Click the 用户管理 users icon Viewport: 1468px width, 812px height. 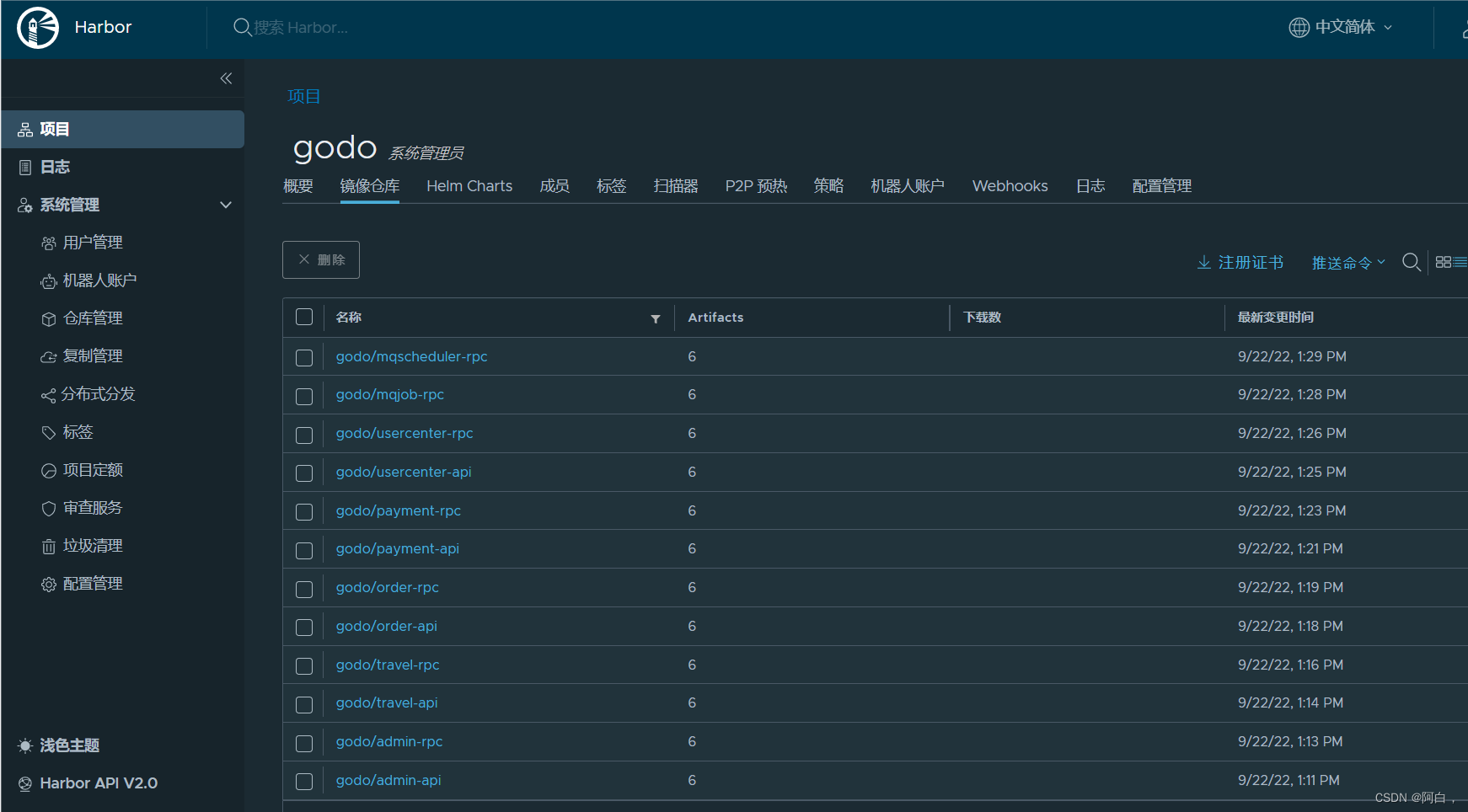[49, 243]
